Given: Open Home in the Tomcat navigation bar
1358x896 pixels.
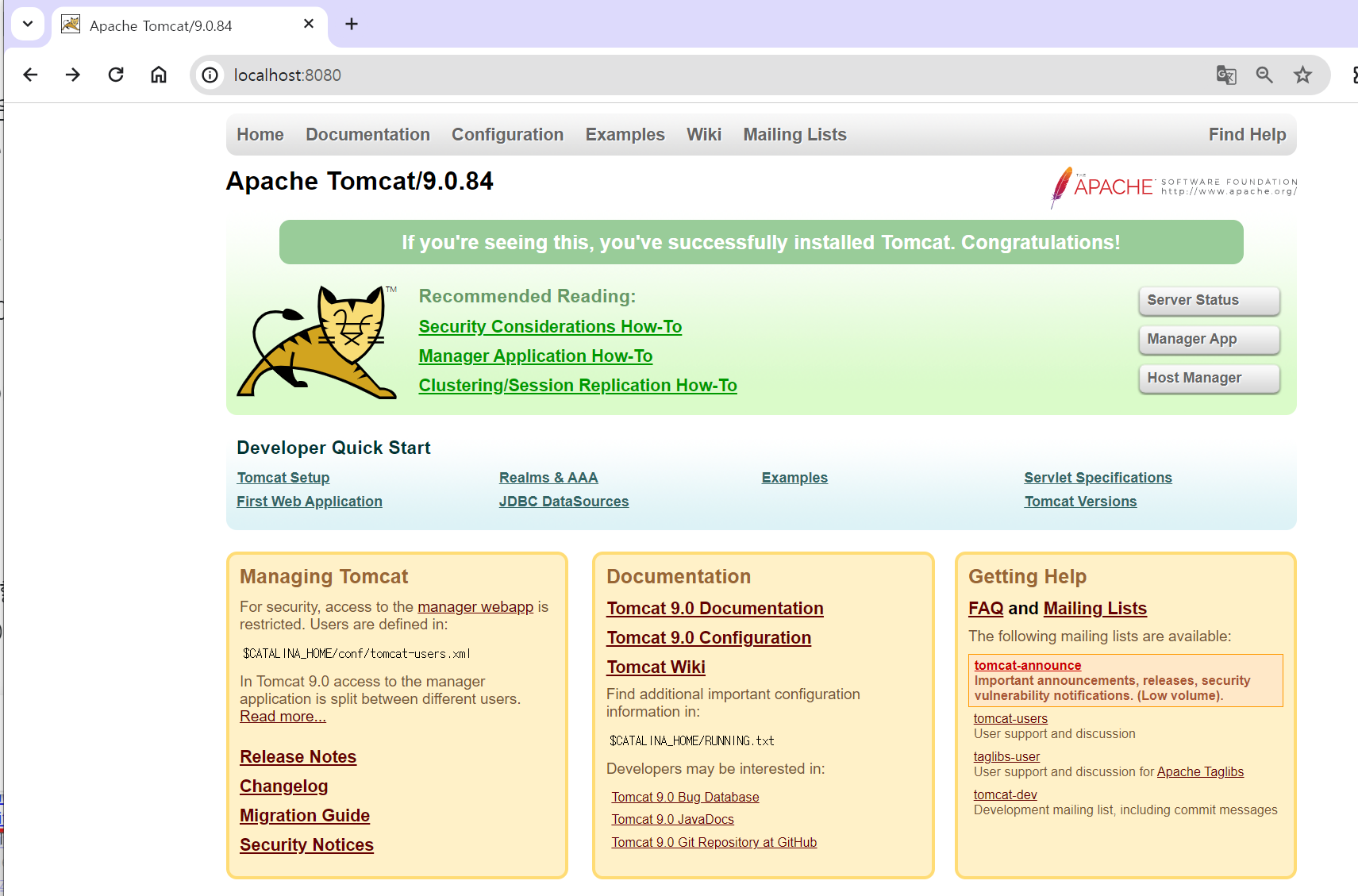Looking at the screenshot, I should 260,135.
